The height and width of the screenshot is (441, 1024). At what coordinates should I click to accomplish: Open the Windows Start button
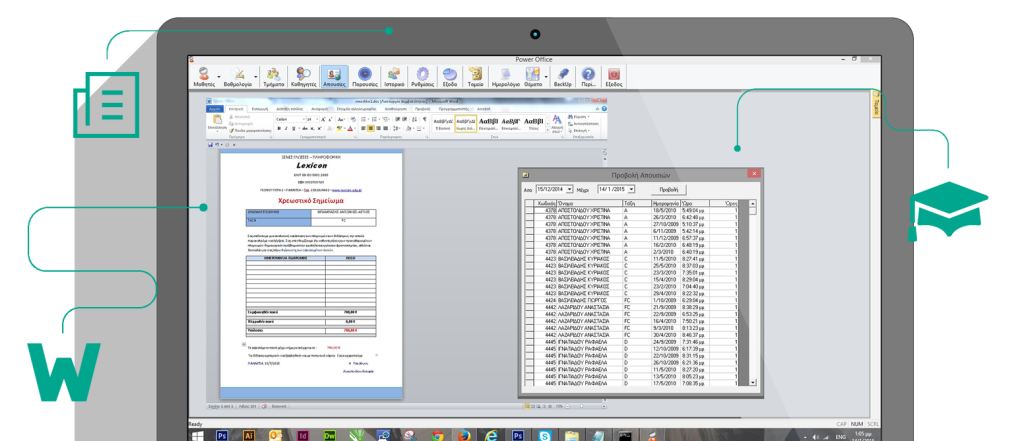[x=197, y=436]
